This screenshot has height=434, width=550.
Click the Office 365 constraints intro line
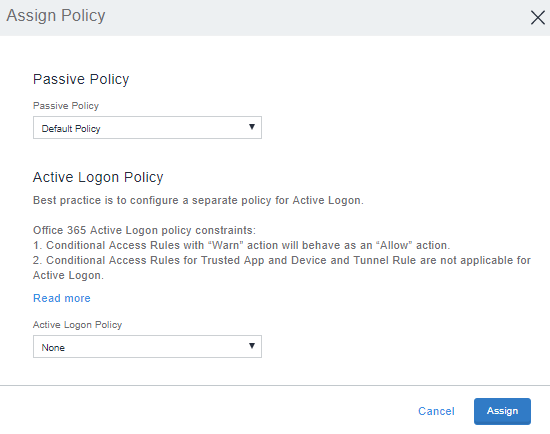coord(145,231)
